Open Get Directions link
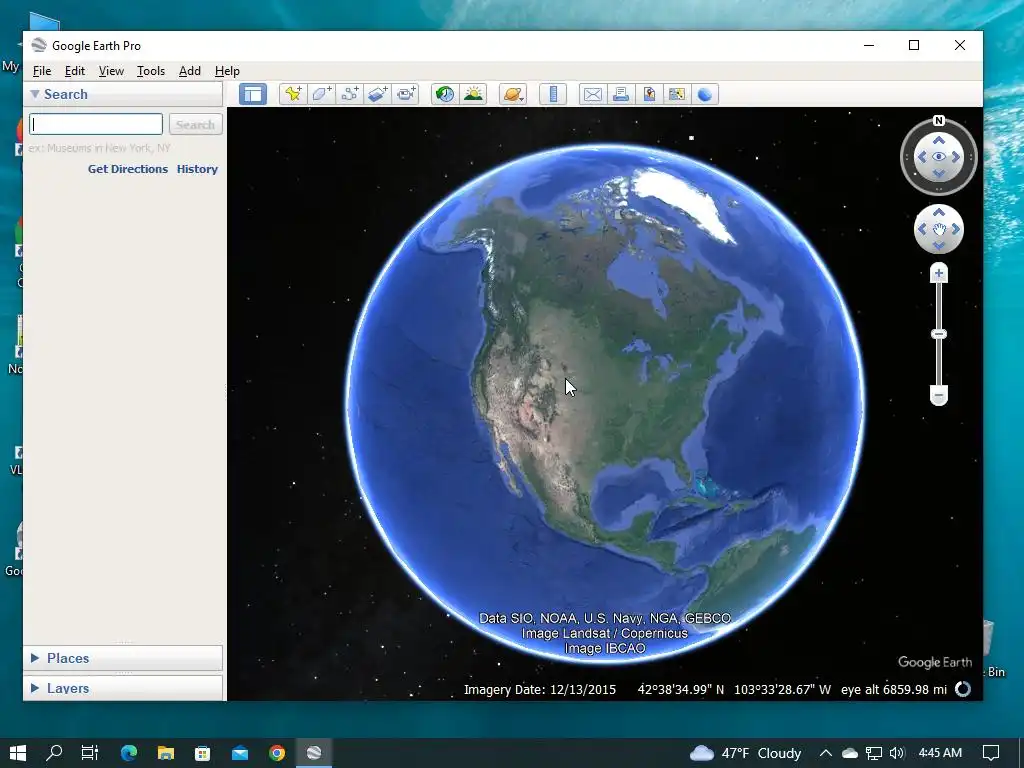Screen dimensions: 1024x768 (x=128, y=168)
